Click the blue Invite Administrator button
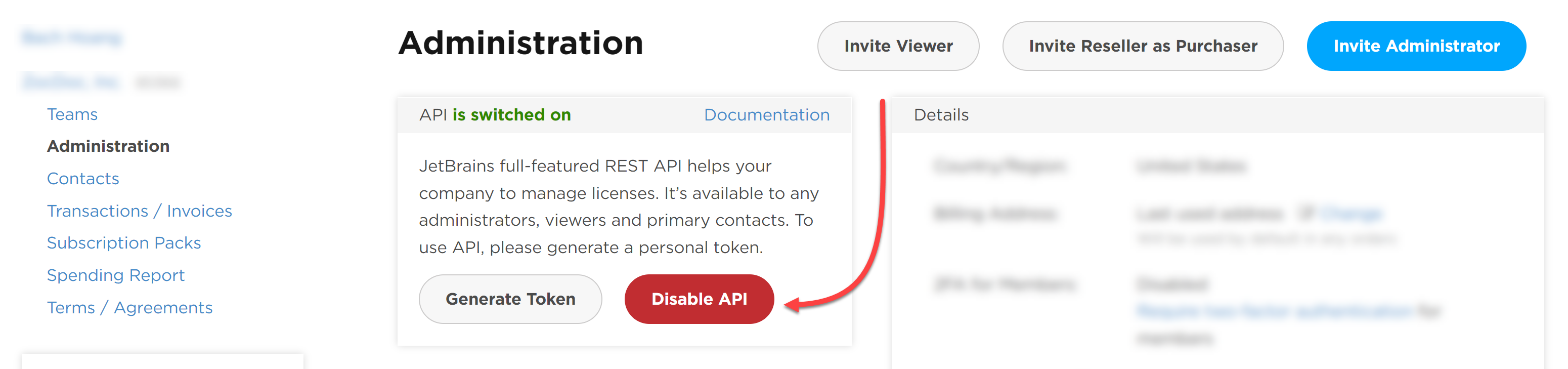The height and width of the screenshot is (369, 1568). click(1416, 46)
